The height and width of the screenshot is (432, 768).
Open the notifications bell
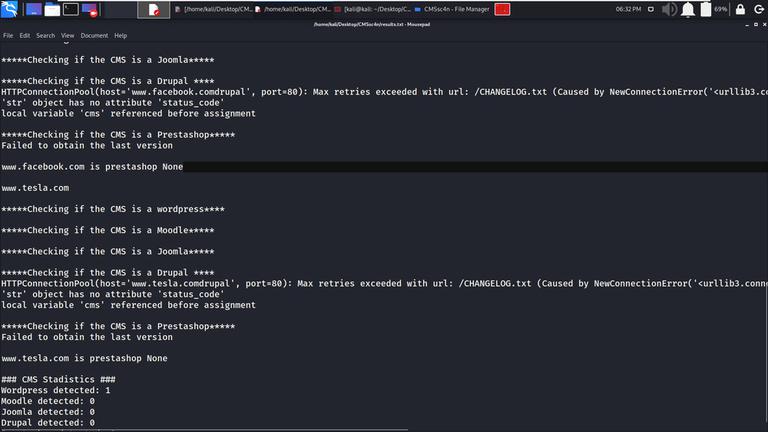[x=688, y=9]
